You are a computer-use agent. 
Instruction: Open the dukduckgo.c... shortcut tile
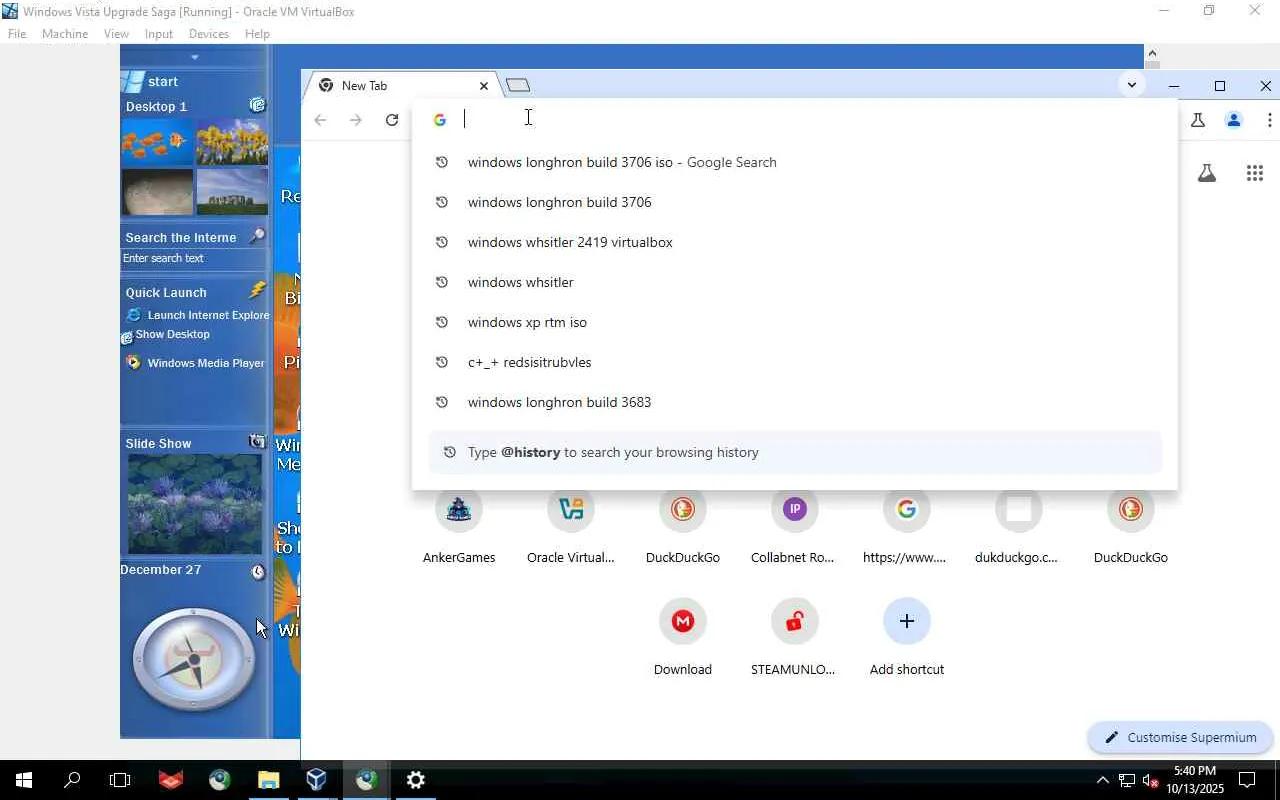(1018, 525)
